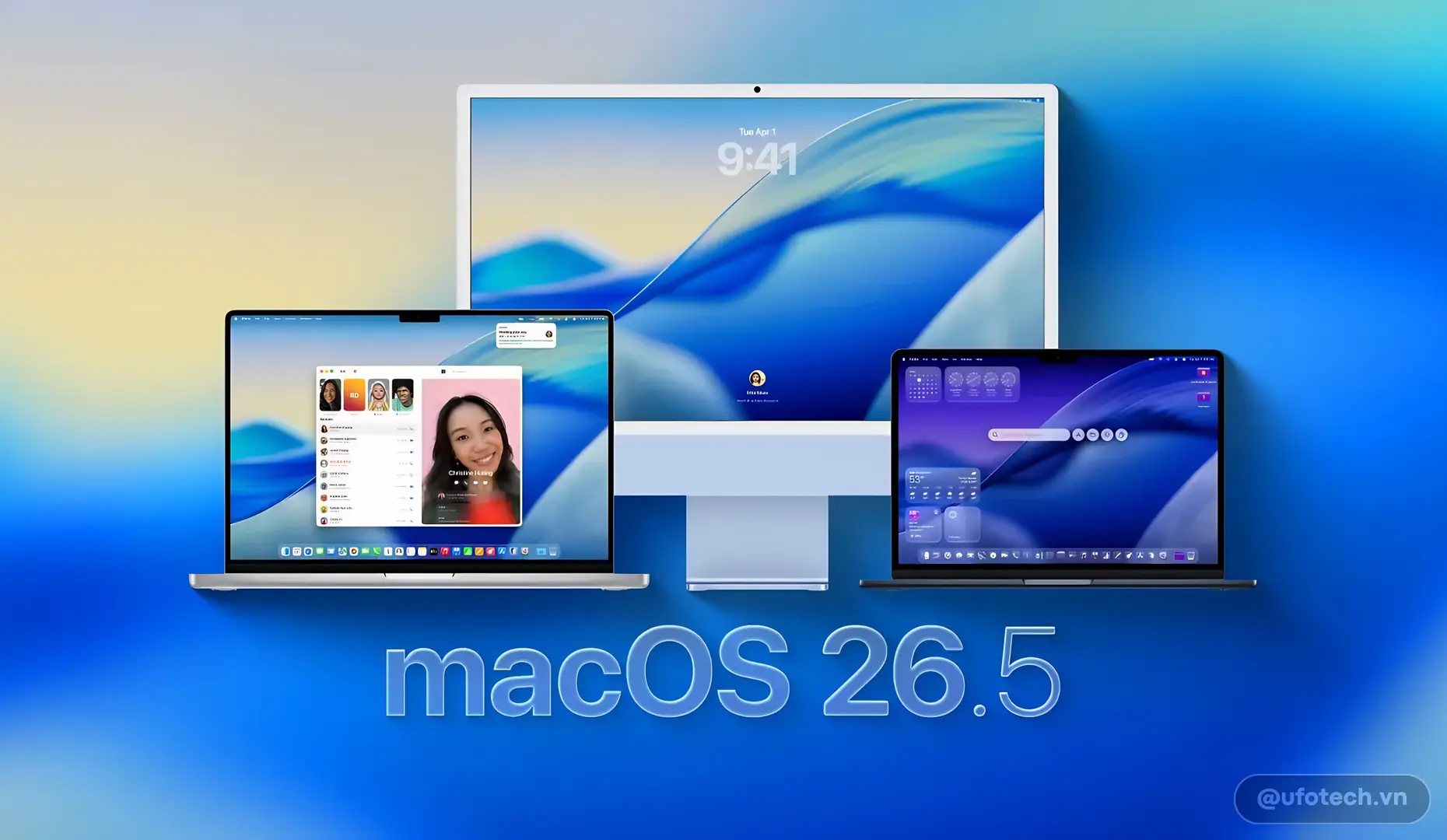Open the Apple menu on the left MacBook
Viewport: 1447px width, 840px height.
click(x=236, y=318)
